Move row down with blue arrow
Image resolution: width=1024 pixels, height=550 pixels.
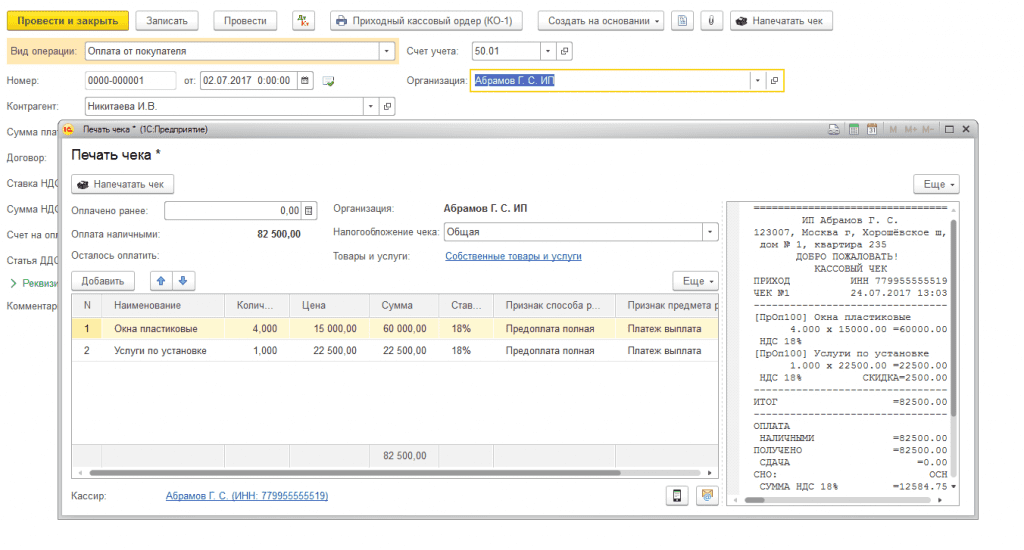point(182,281)
